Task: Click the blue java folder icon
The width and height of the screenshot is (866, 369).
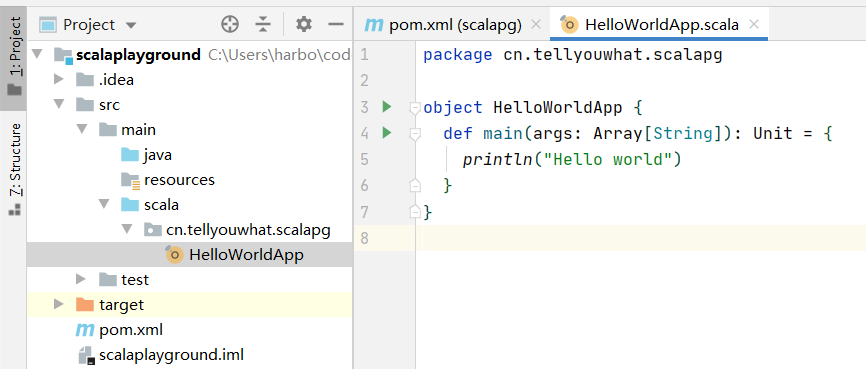Action: (x=130, y=155)
